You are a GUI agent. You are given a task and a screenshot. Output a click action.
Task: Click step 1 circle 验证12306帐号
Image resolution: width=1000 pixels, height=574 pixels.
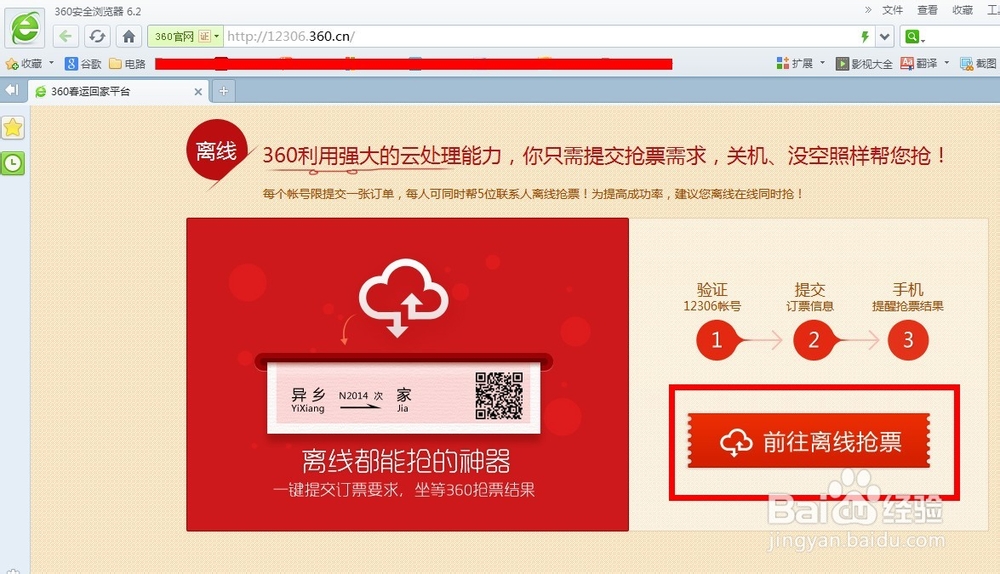[716, 340]
